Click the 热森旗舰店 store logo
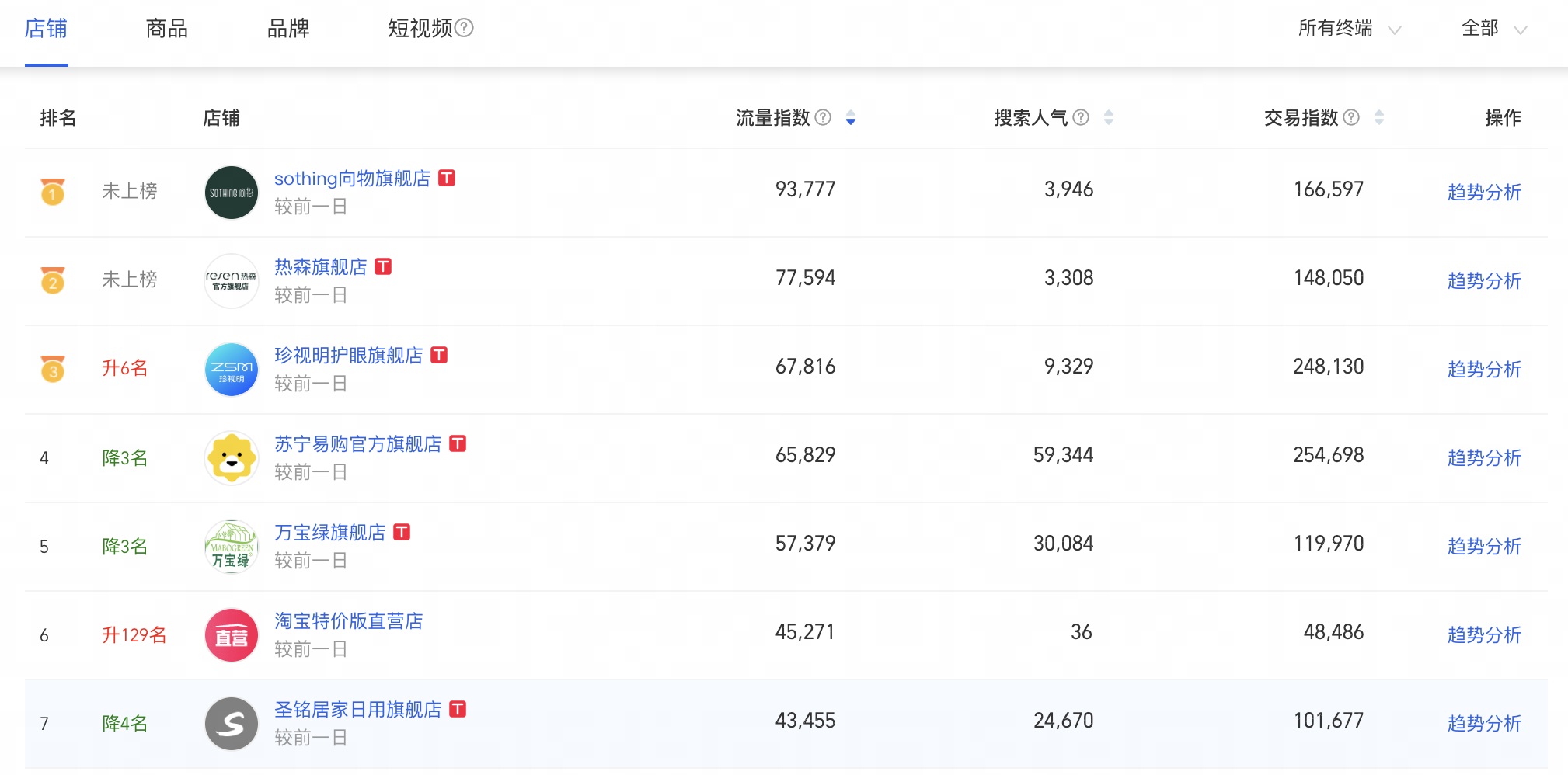Screen dimensions: 1568x775 pyautogui.click(x=232, y=281)
